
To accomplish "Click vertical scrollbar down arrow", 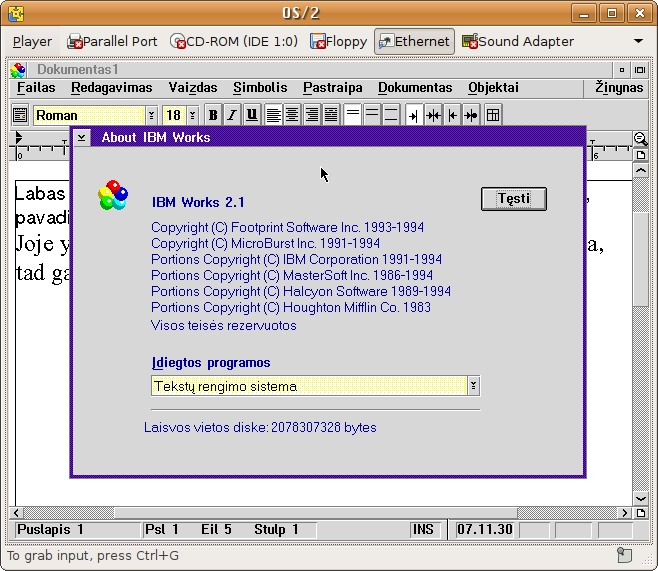I will coord(640,498).
